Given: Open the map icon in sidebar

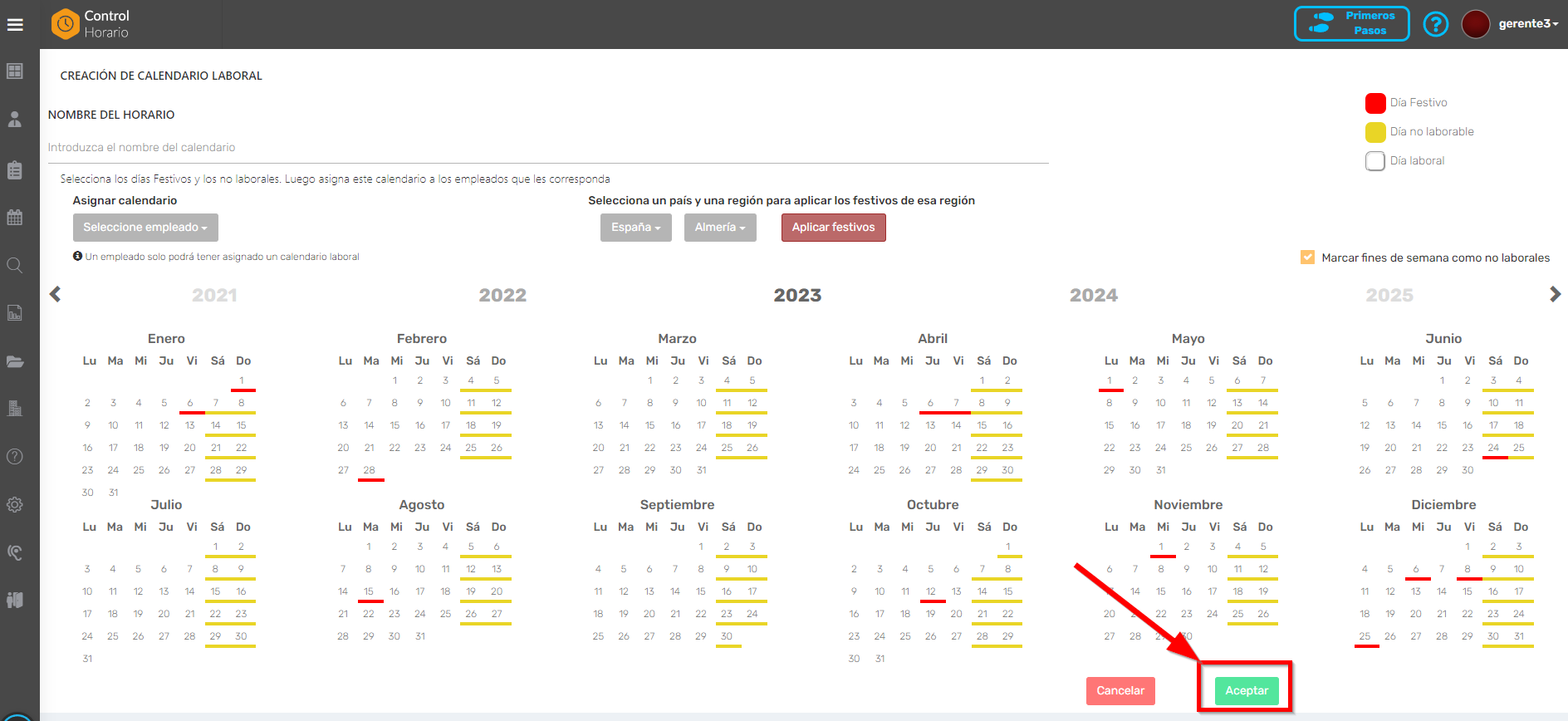Looking at the screenshot, I should [15, 600].
